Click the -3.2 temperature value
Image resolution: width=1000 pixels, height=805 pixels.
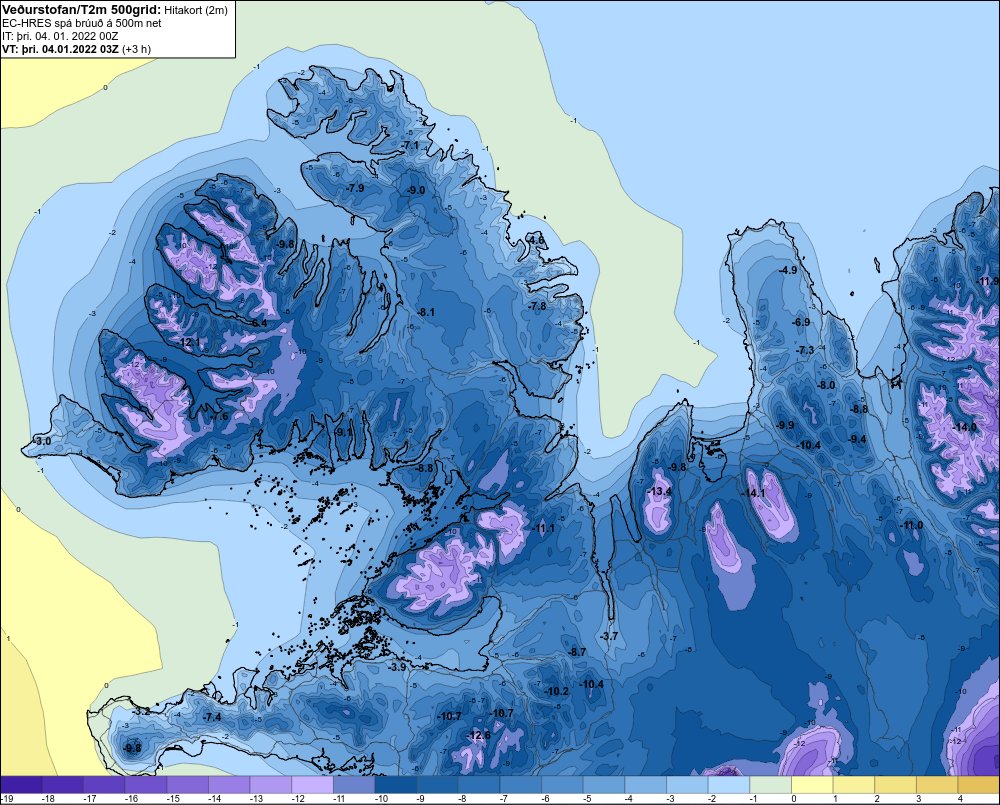(x=142, y=711)
